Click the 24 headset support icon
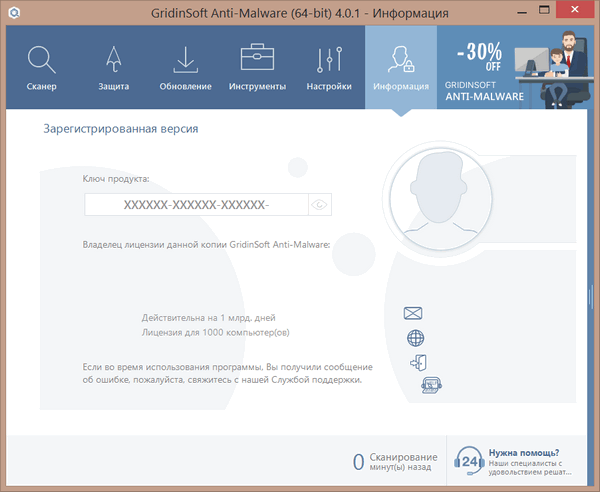600x492 pixels. [x=469, y=461]
